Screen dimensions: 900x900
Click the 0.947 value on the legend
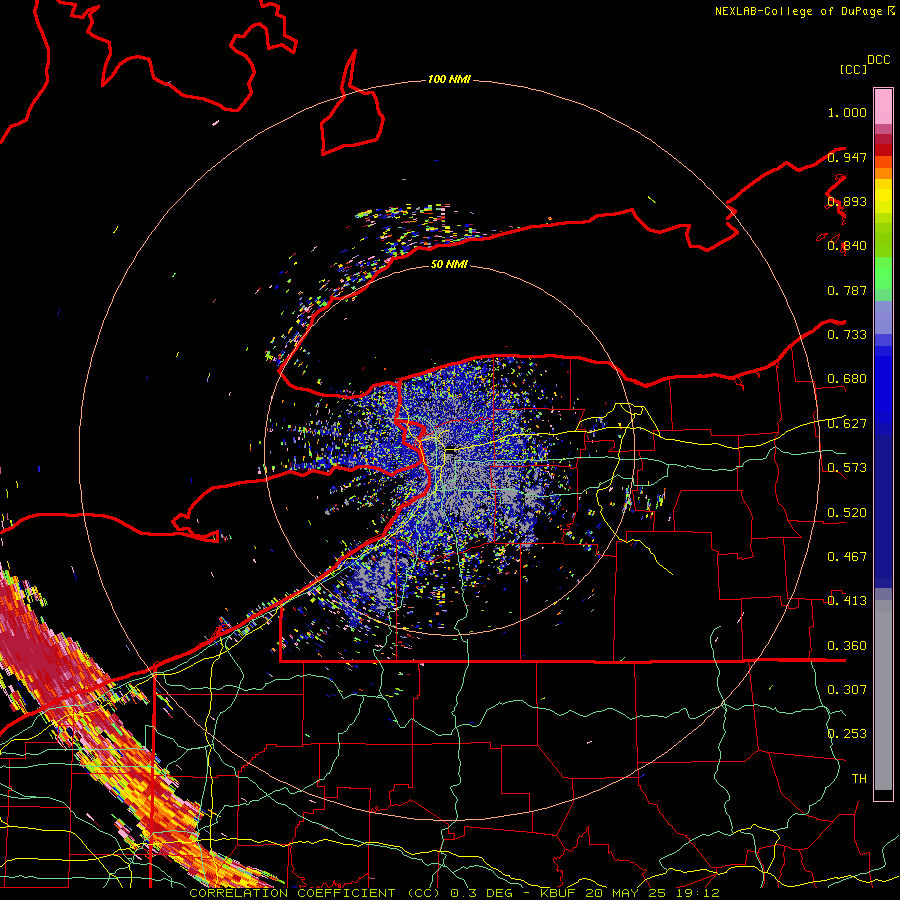[847, 157]
